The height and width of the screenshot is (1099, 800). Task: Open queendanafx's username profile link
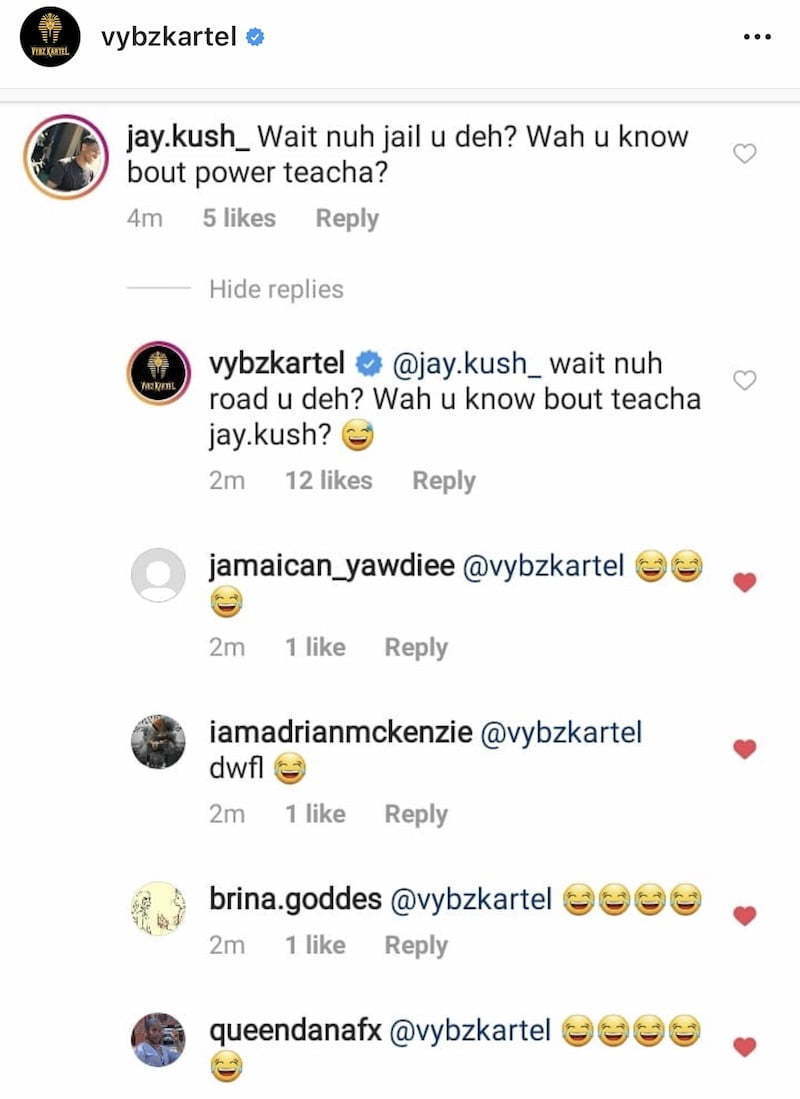point(295,1031)
